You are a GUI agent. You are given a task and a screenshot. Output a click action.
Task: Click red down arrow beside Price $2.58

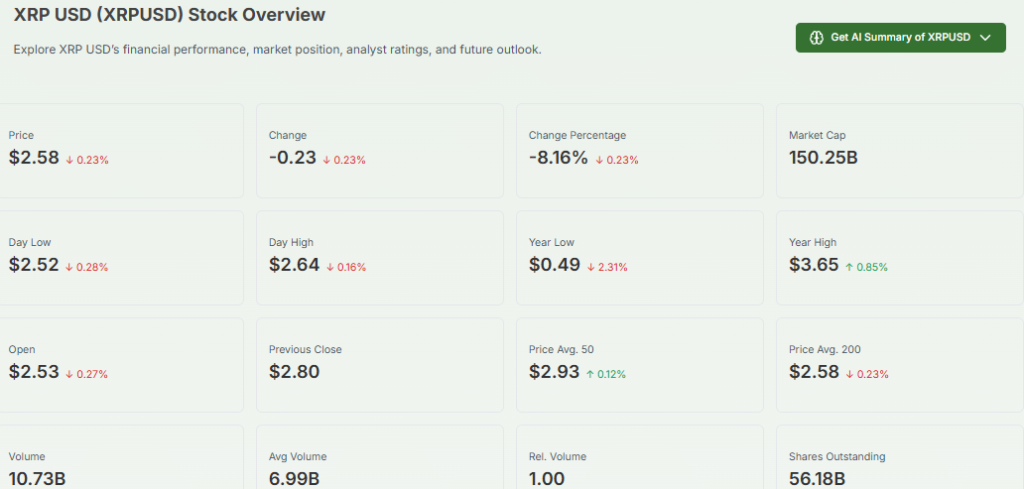(70, 160)
